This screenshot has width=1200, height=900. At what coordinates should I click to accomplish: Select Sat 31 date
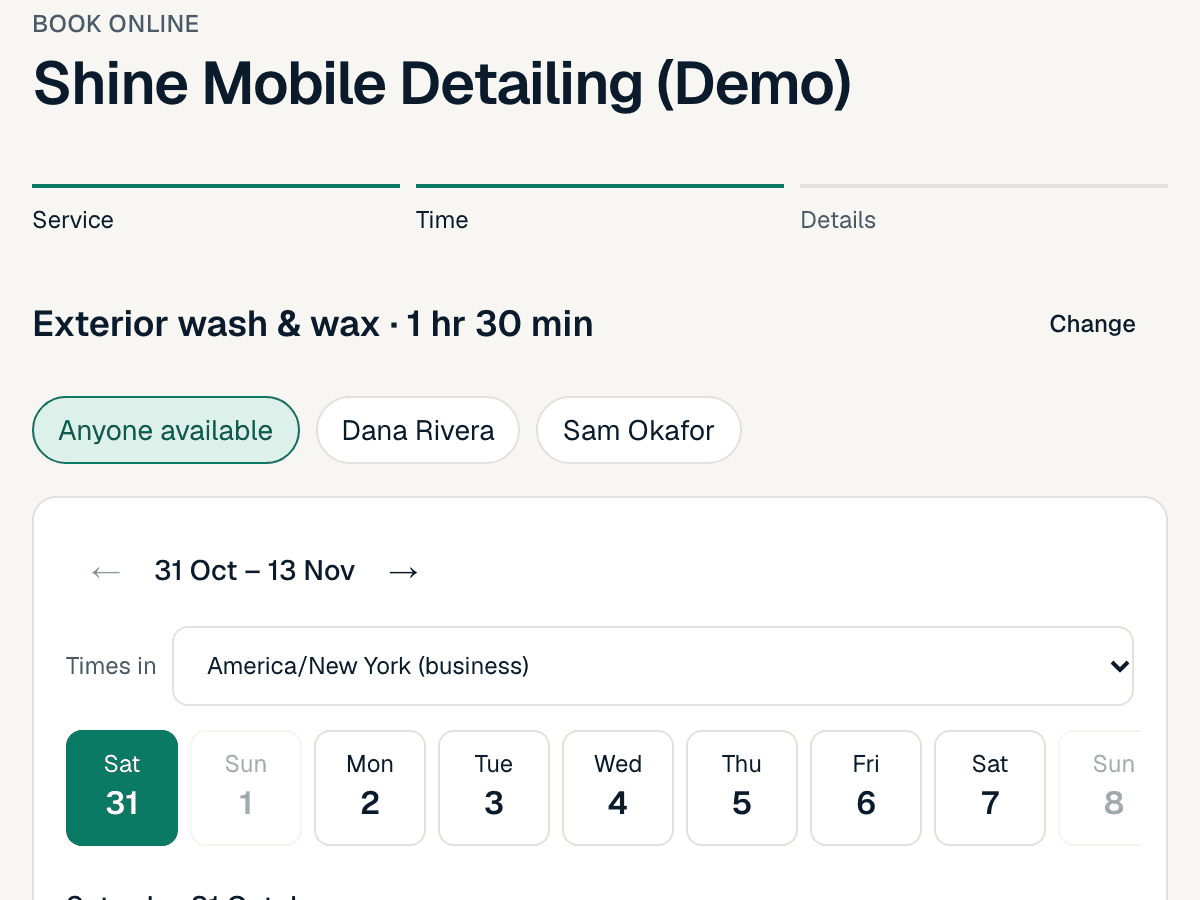pyautogui.click(x=122, y=788)
